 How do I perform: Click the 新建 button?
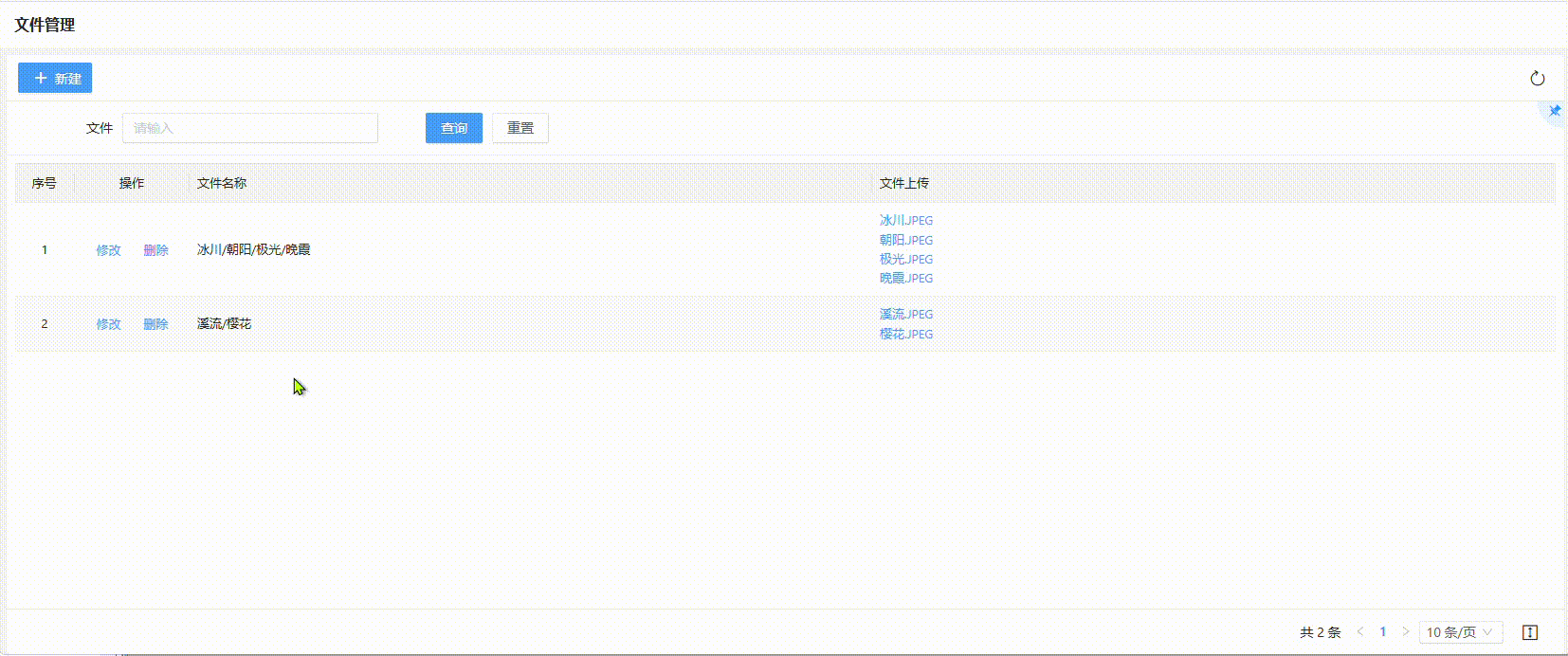55,78
